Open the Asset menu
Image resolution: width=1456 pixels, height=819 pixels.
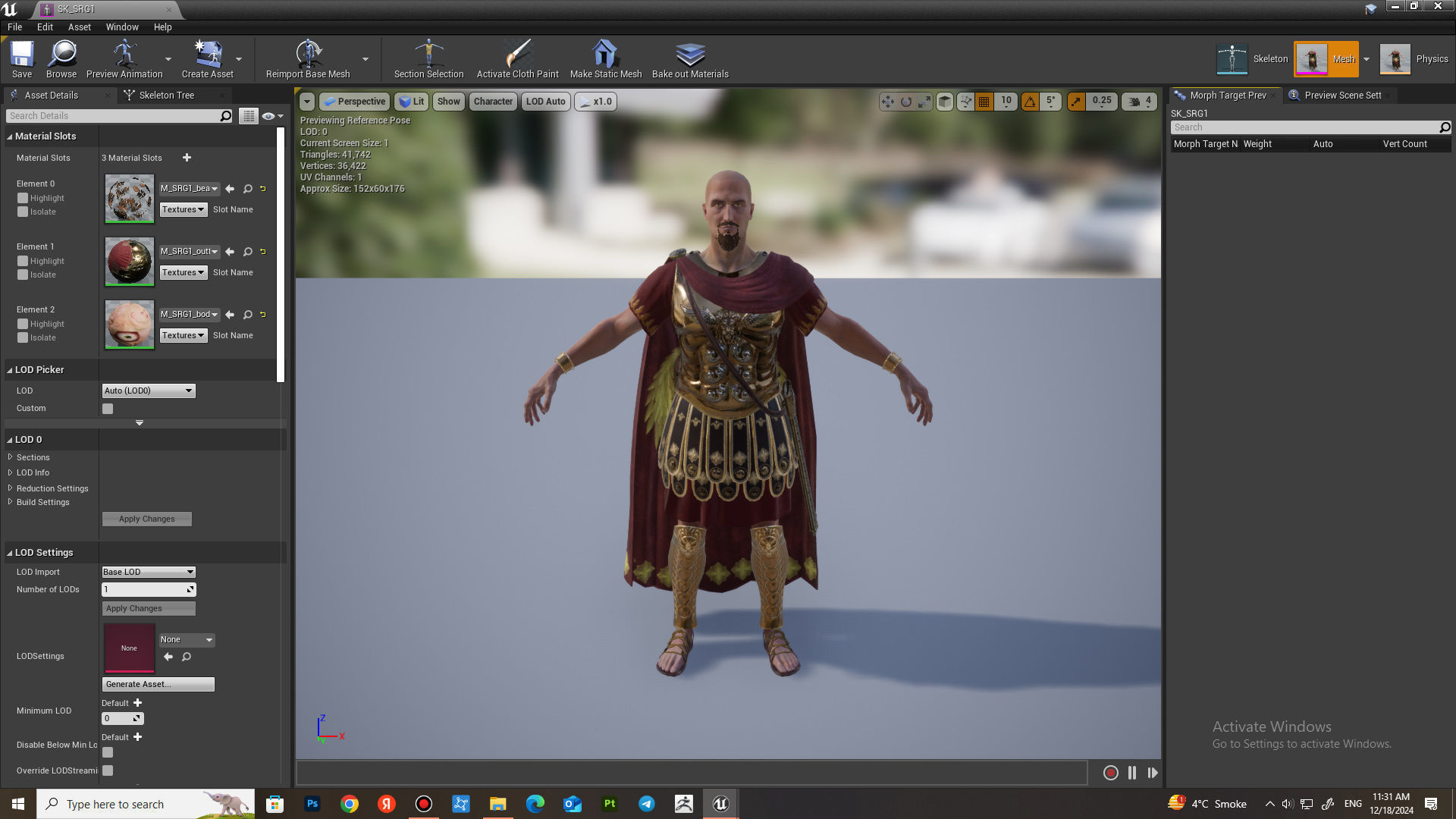pos(79,27)
